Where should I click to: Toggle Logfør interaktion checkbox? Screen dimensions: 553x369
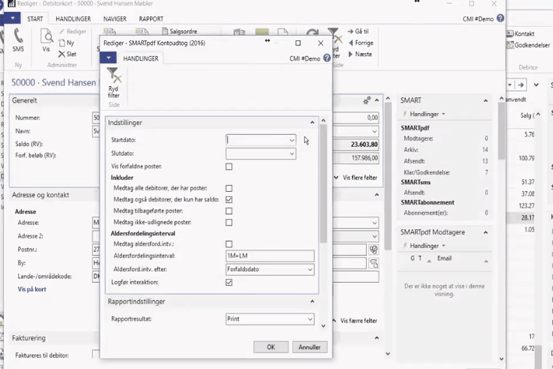point(229,282)
